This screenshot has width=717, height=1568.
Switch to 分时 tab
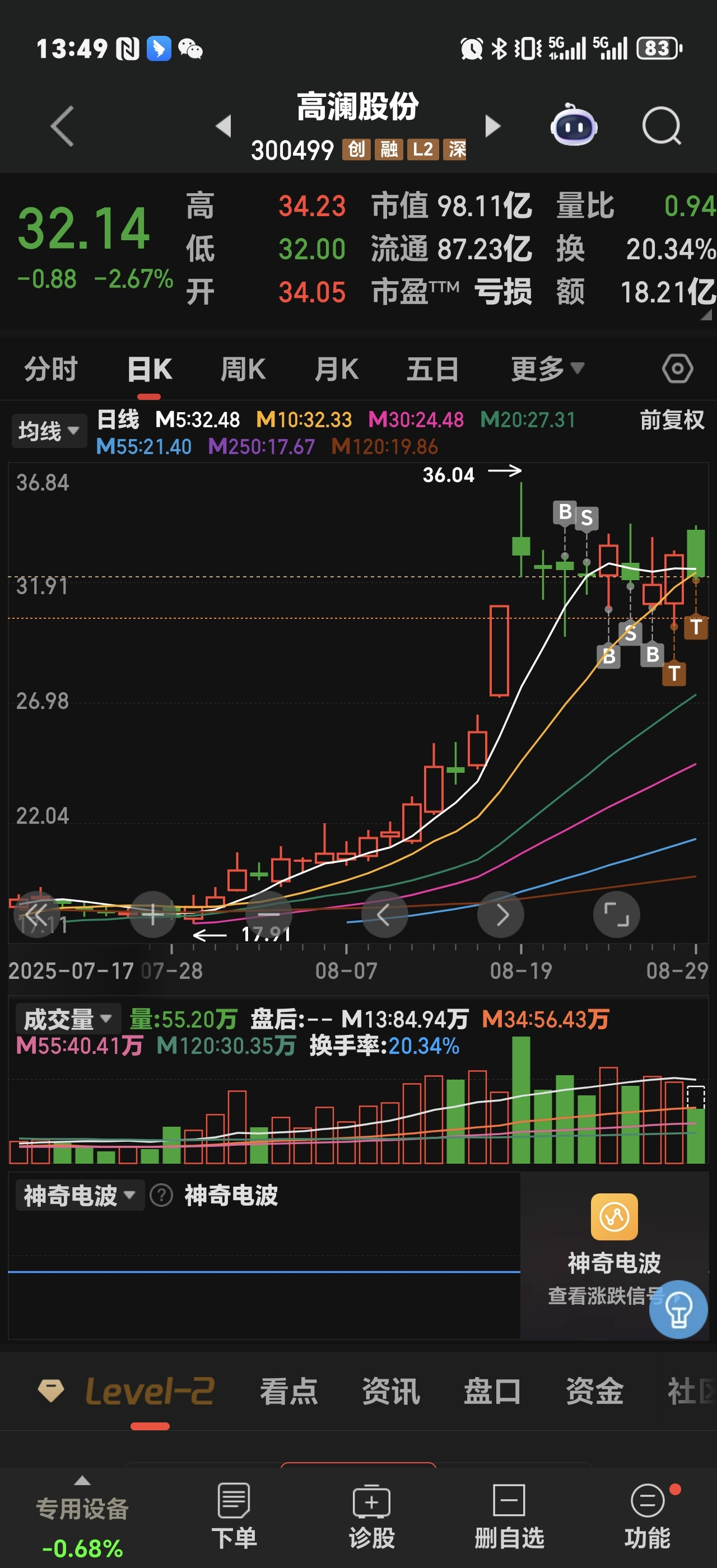click(x=50, y=369)
